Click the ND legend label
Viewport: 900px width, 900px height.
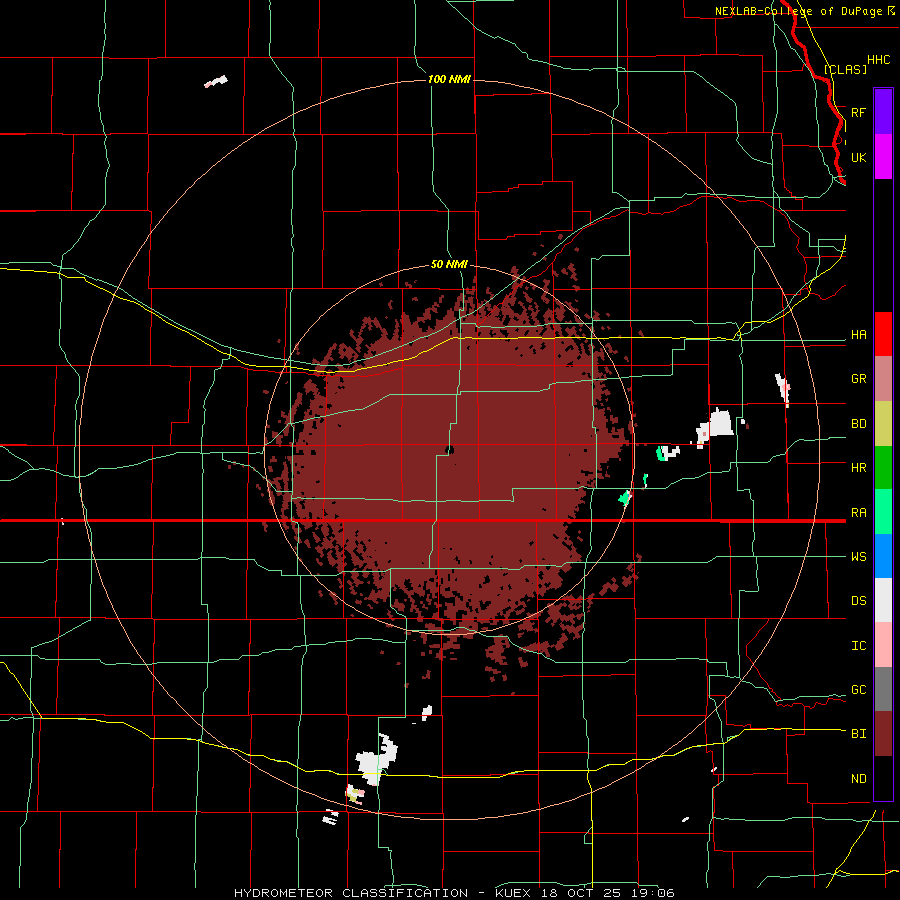858,778
